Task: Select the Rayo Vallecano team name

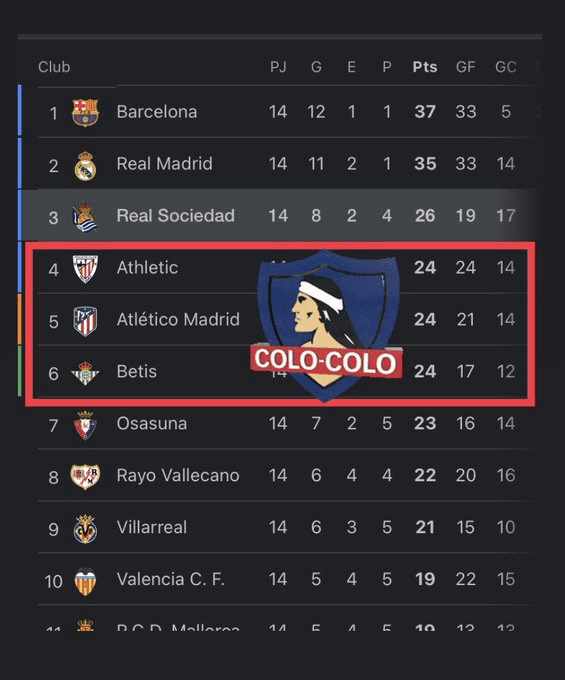Action: tap(178, 475)
